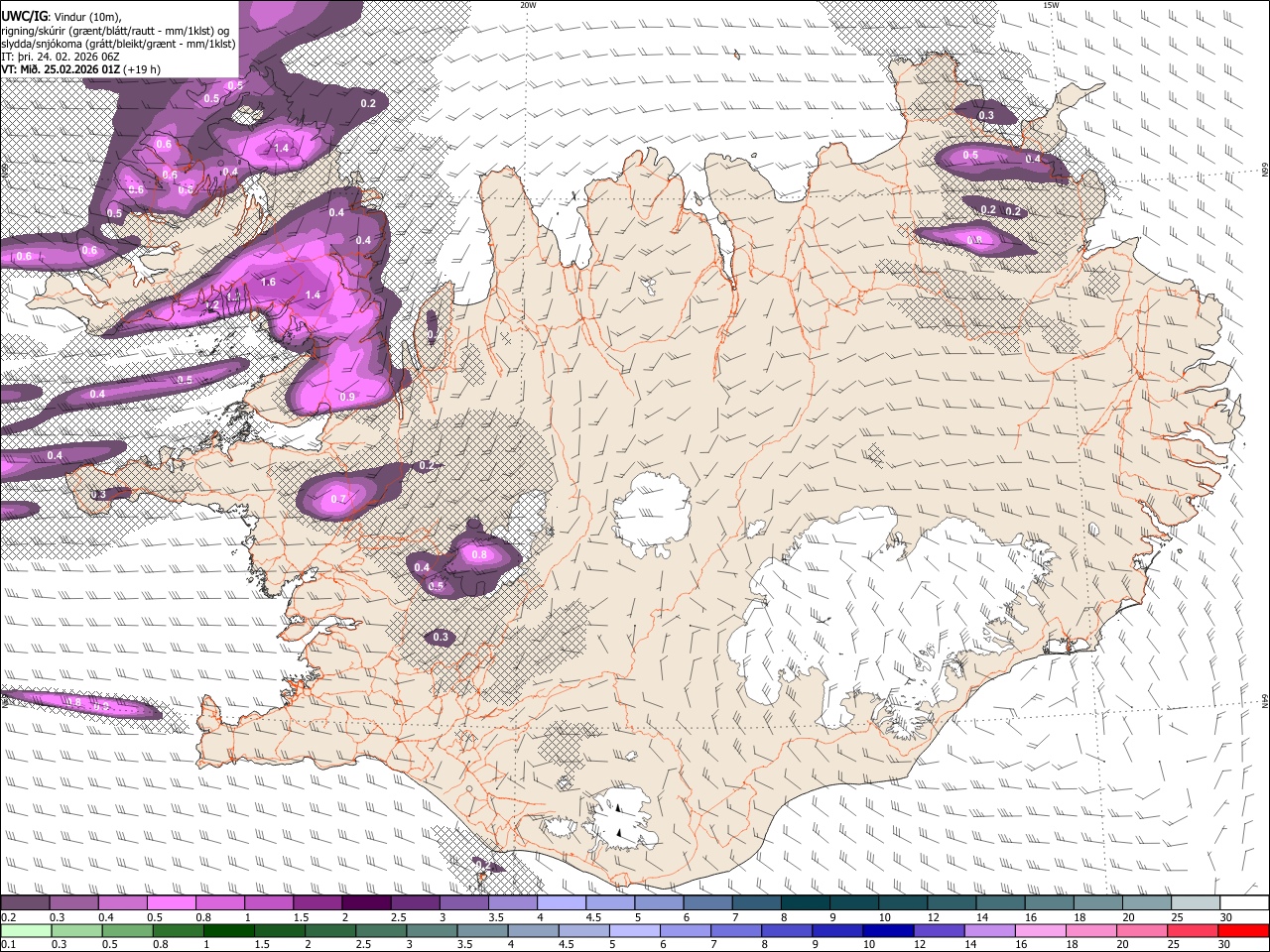Pick the red 25–30 swatch in the lower legend
1270x952 pixels.
(x=1191, y=930)
